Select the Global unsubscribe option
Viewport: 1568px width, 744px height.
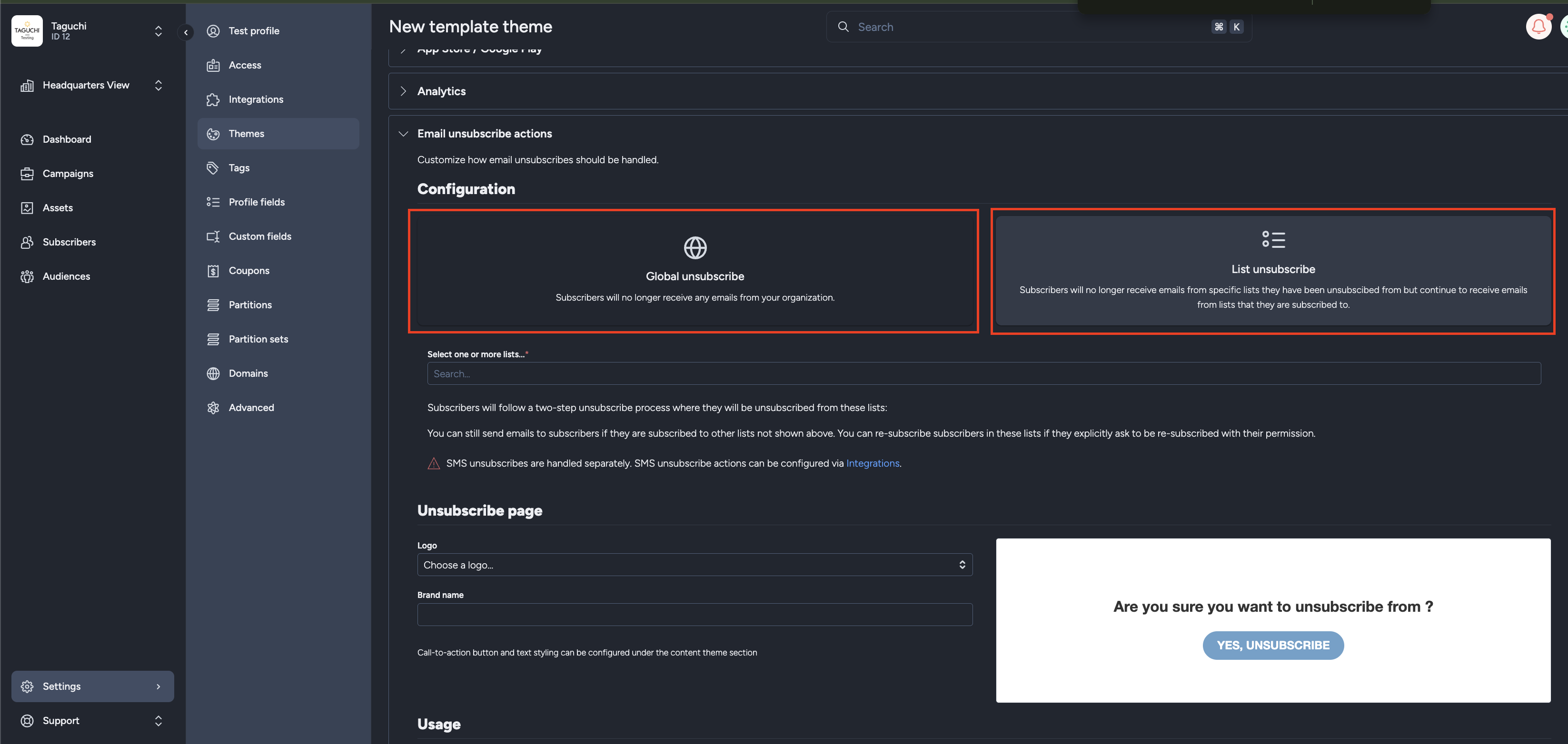click(694, 271)
